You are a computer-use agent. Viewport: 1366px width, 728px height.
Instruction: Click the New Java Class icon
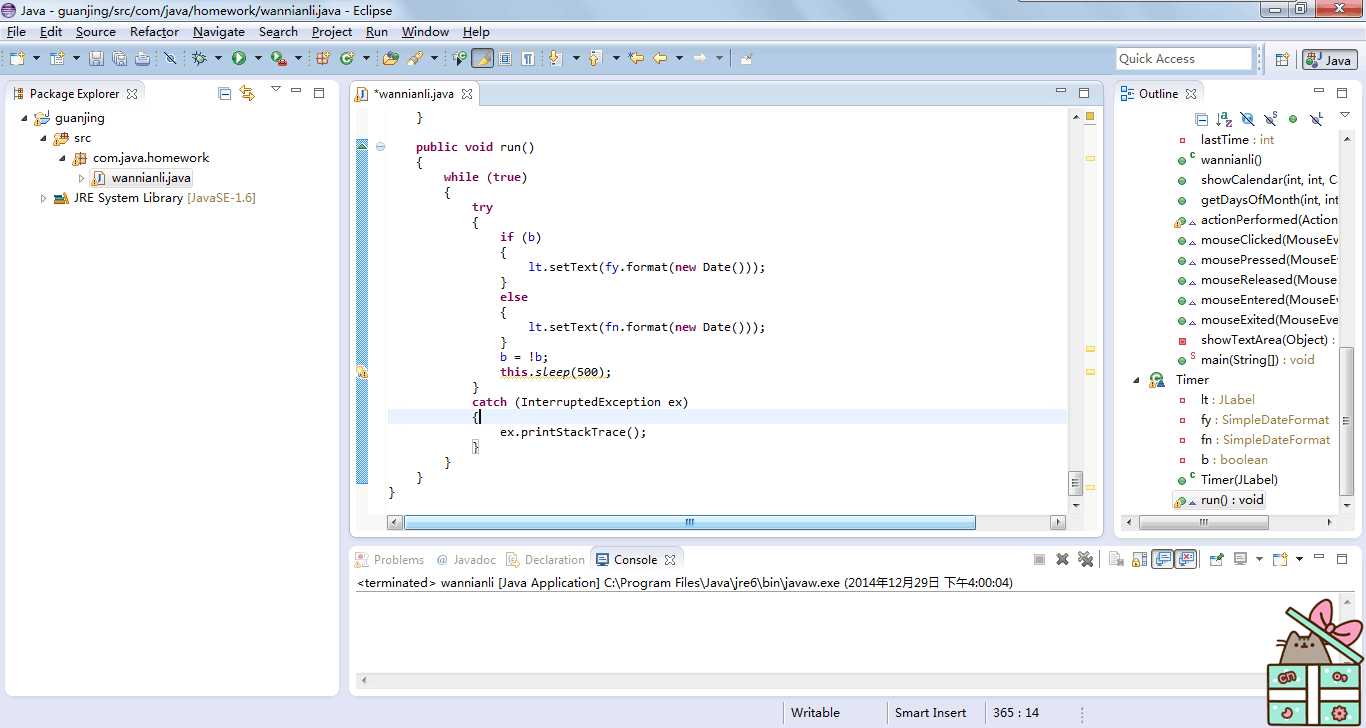pos(347,59)
